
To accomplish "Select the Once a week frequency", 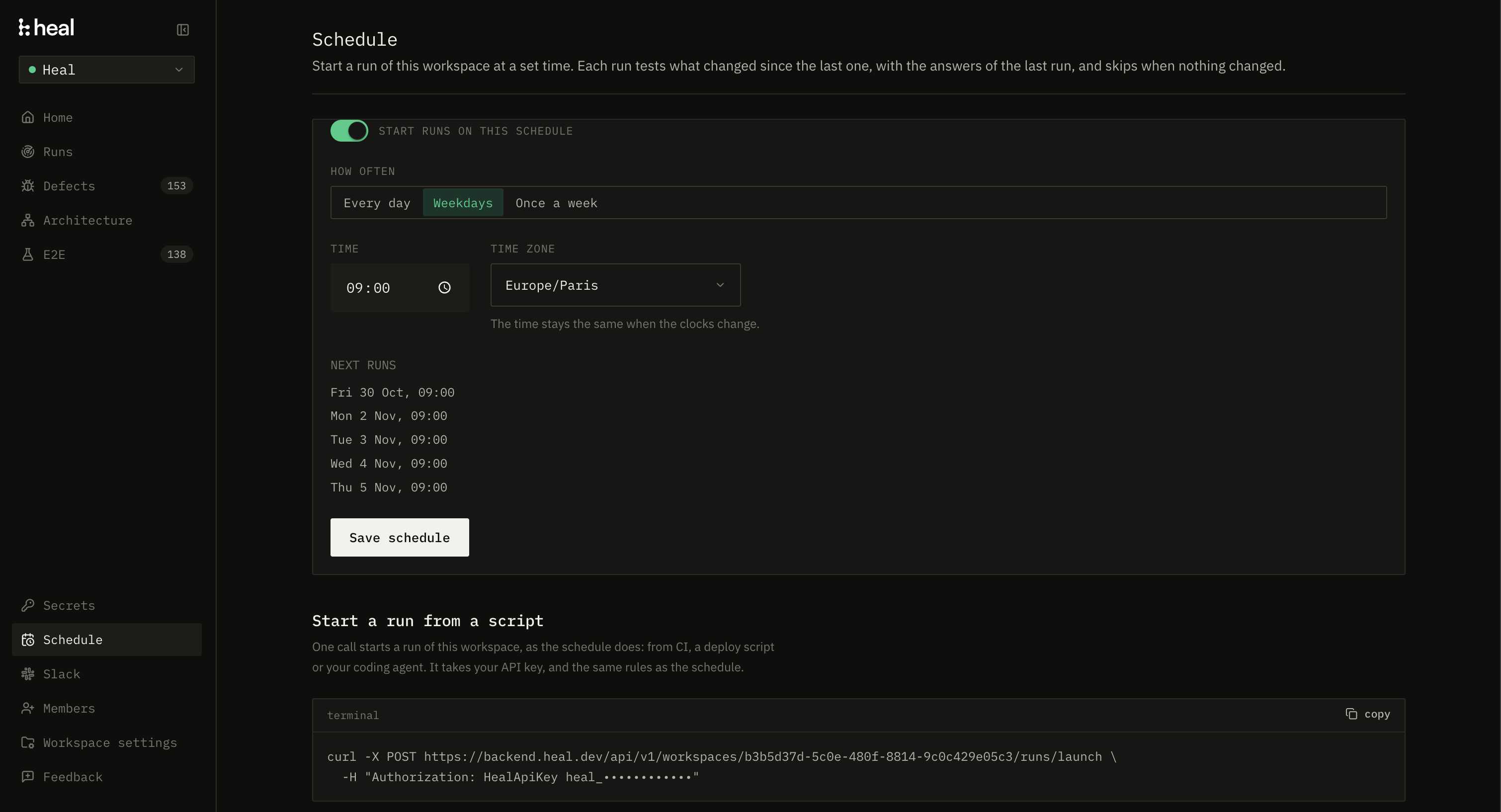I will coord(556,203).
